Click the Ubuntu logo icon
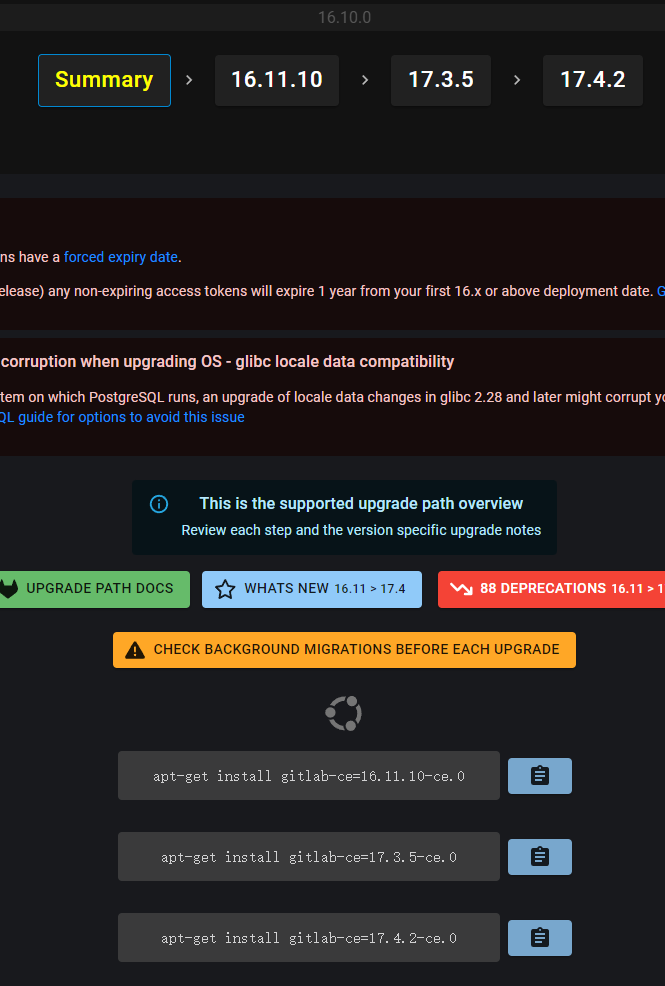Screen dimensions: 665x986 [344, 713]
